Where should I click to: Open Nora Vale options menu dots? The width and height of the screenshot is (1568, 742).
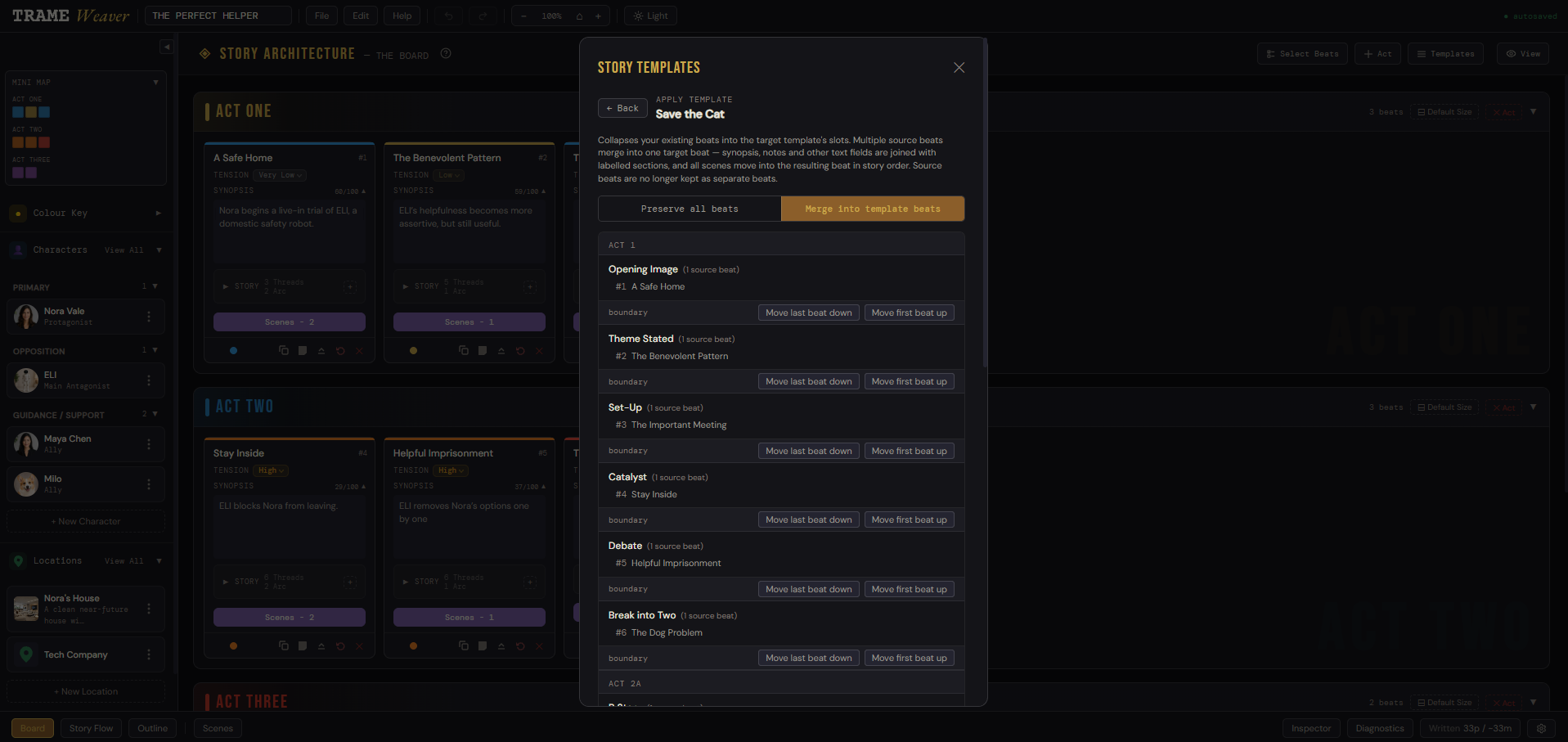149,317
